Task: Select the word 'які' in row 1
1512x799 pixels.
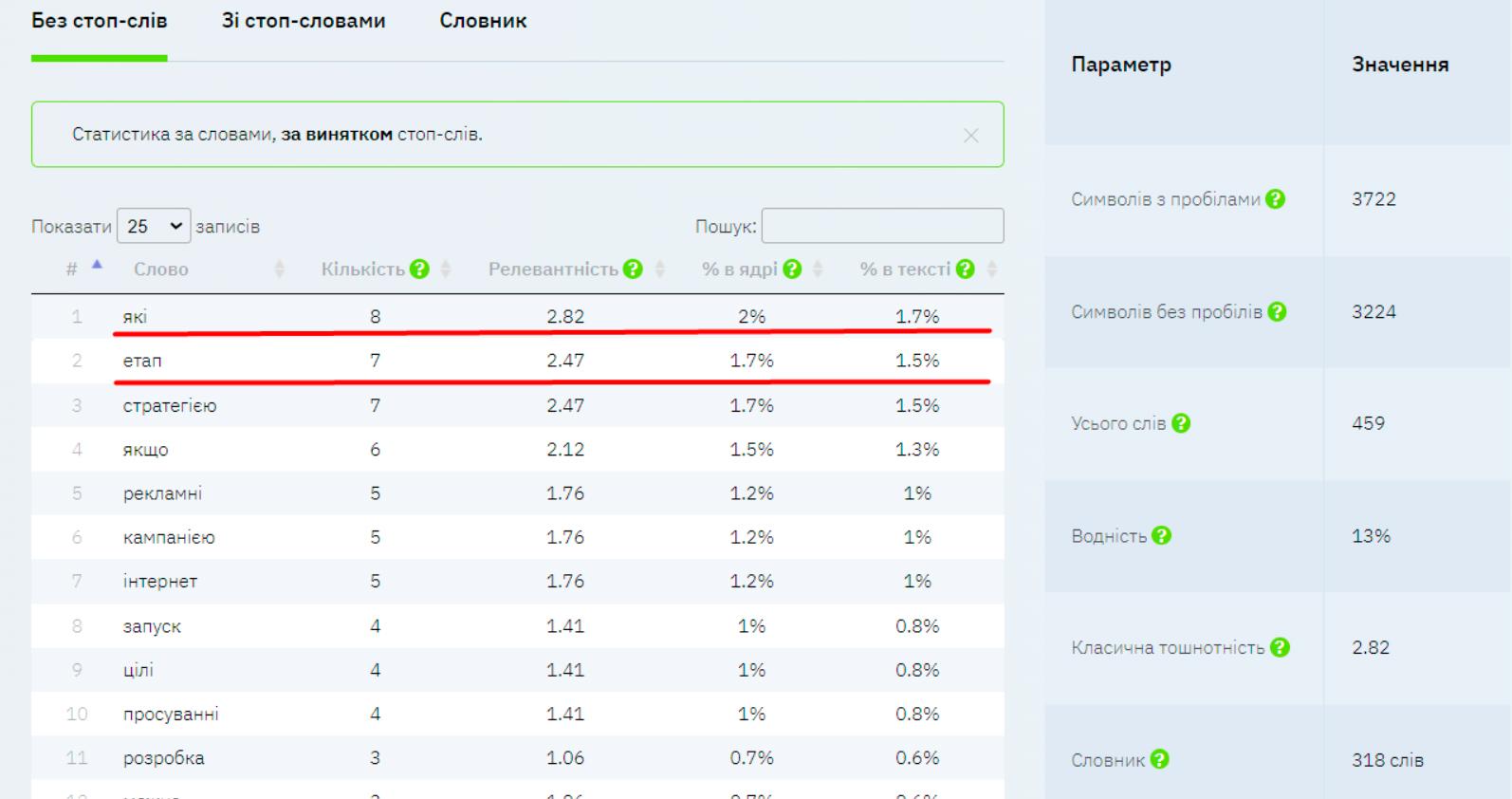Action: click(135, 317)
